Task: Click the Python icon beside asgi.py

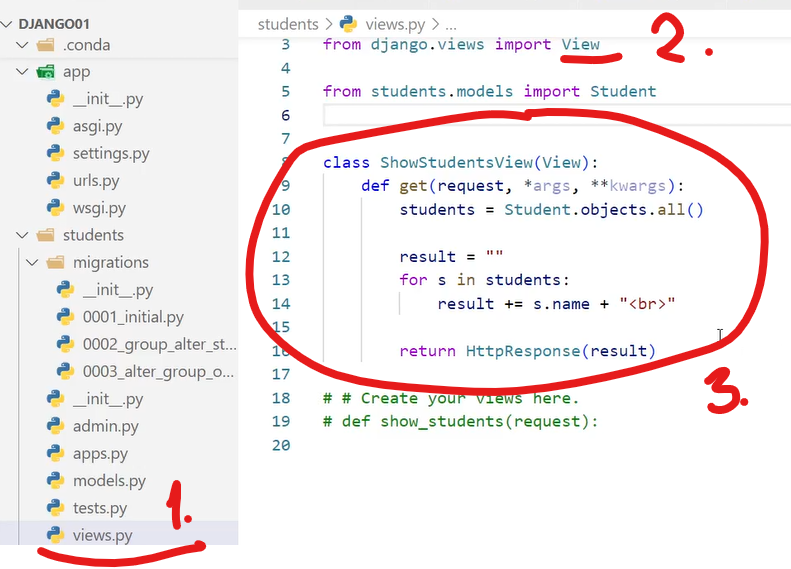Action: coord(55,127)
